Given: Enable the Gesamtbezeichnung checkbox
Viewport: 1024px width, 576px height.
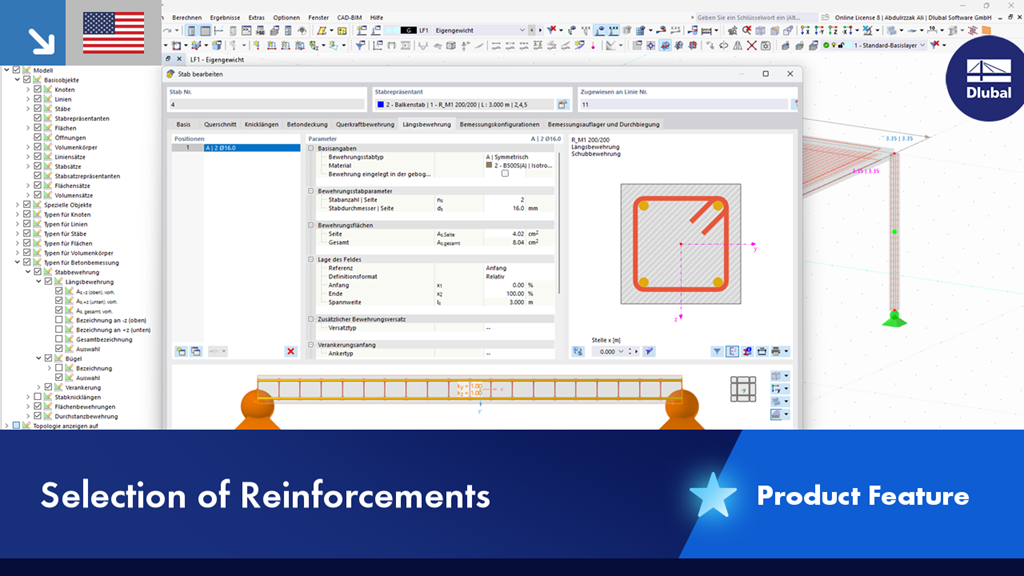Looking at the screenshot, I should pyautogui.click(x=59, y=339).
